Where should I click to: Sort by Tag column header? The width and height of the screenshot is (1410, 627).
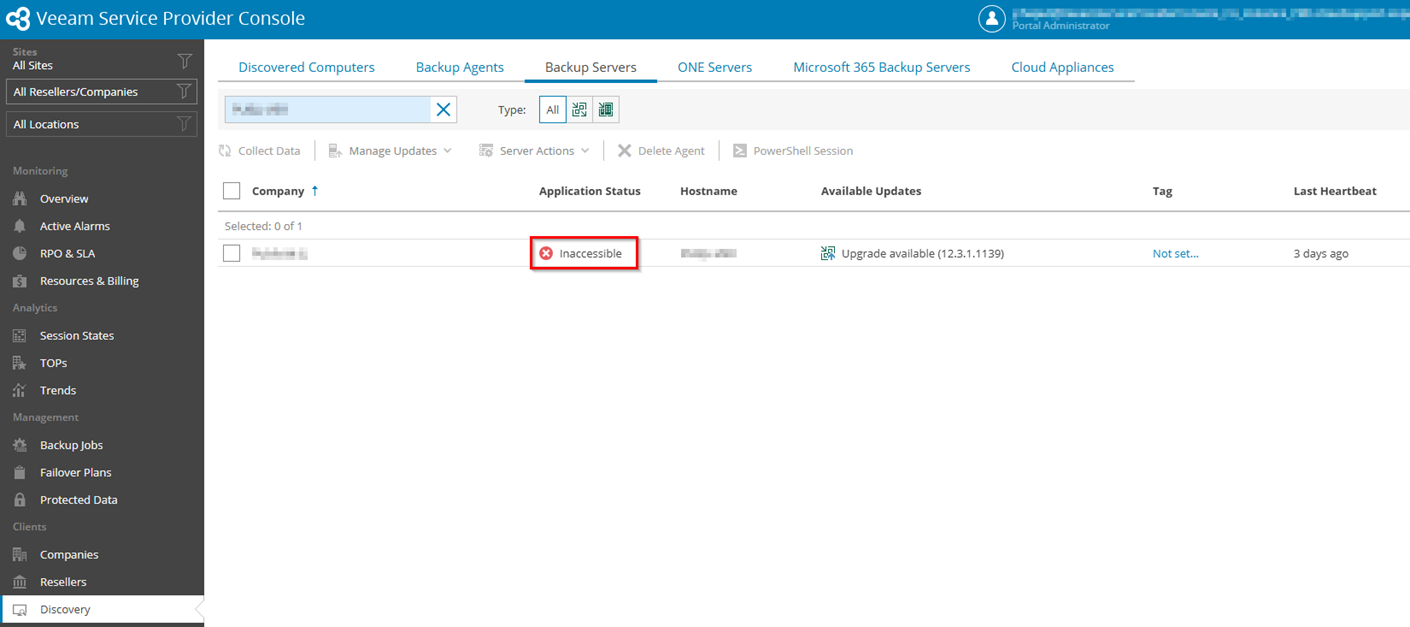(1162, 191)
